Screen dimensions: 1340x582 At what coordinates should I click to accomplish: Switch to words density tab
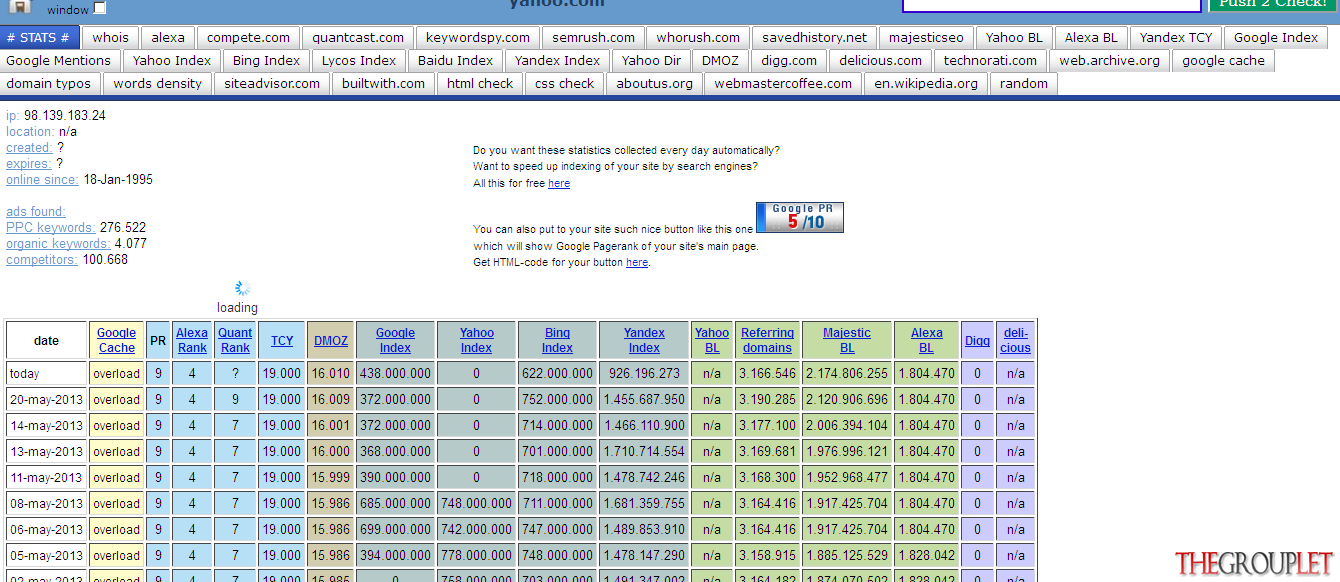click(158, 84)
